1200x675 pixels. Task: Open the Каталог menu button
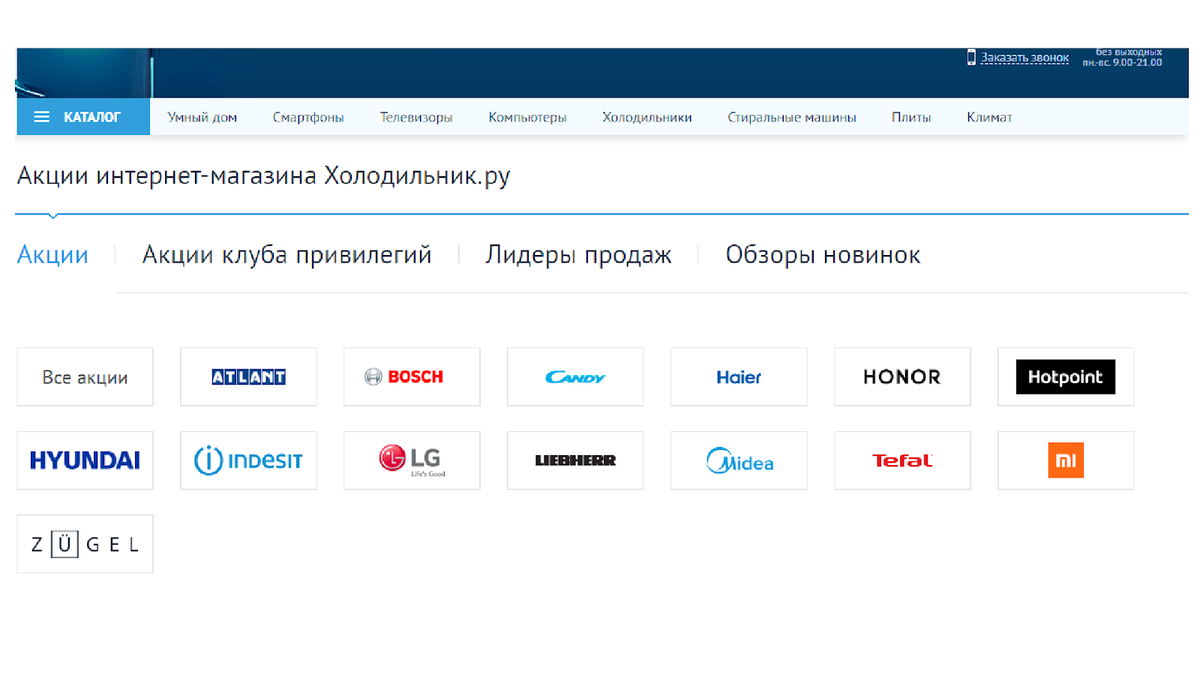pos(83,117)
